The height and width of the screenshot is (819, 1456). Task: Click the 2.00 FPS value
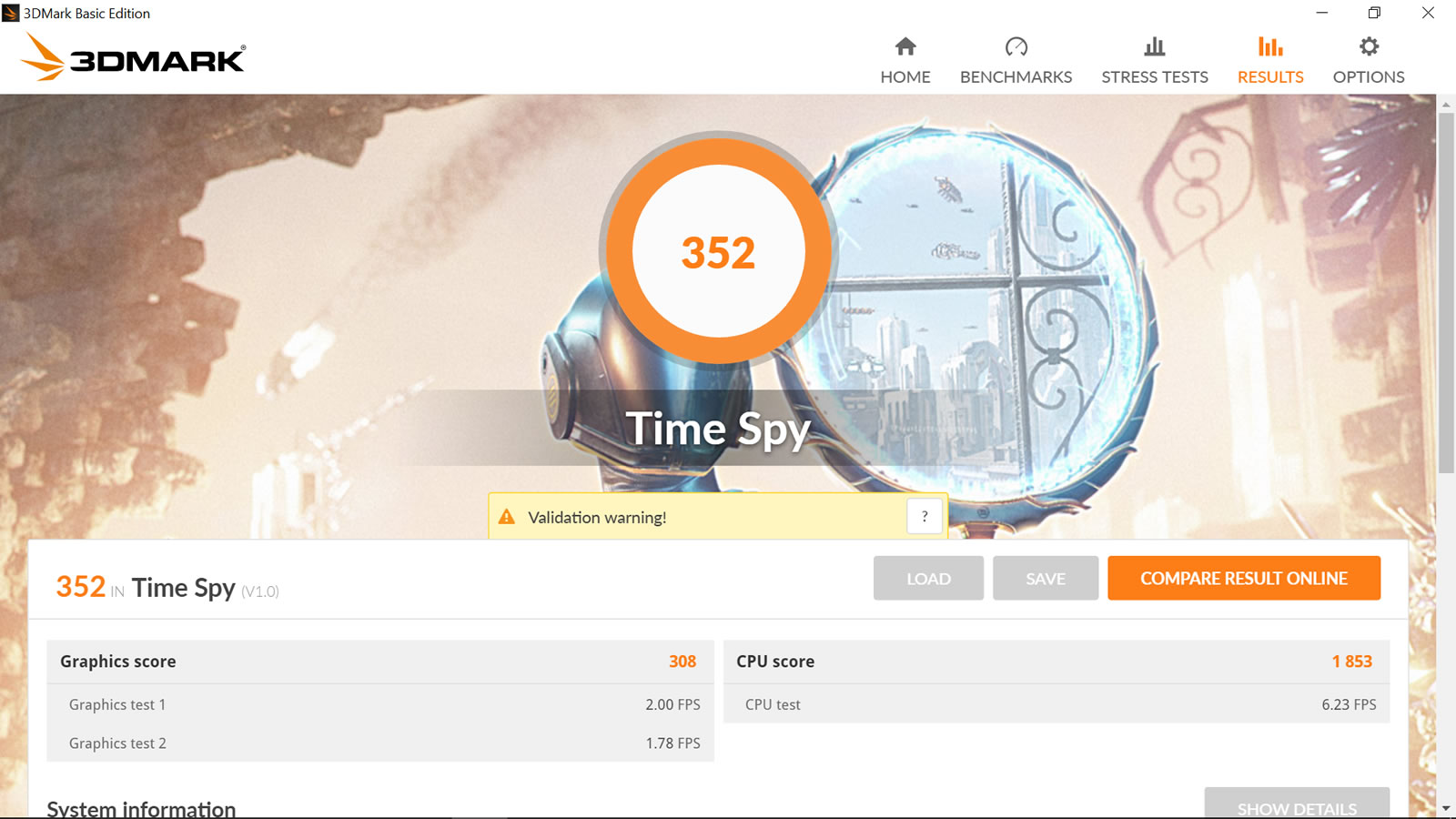[x=673, y=704]
